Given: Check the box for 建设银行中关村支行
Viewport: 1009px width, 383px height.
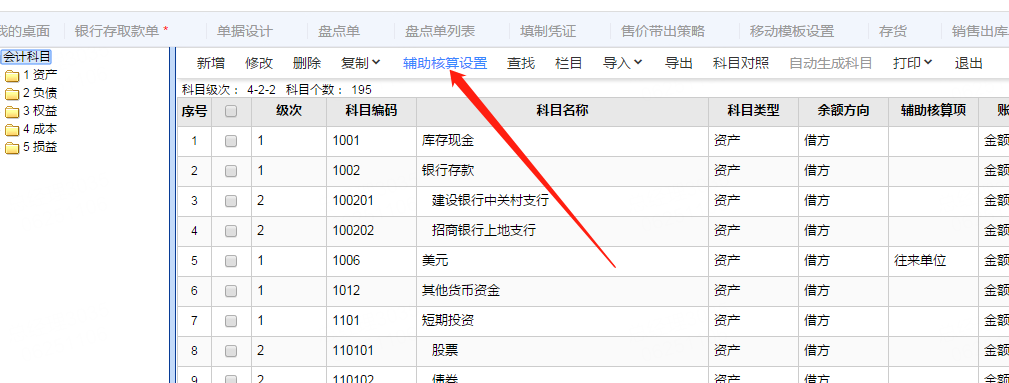Looking at the screenshot, I should 231,201.
